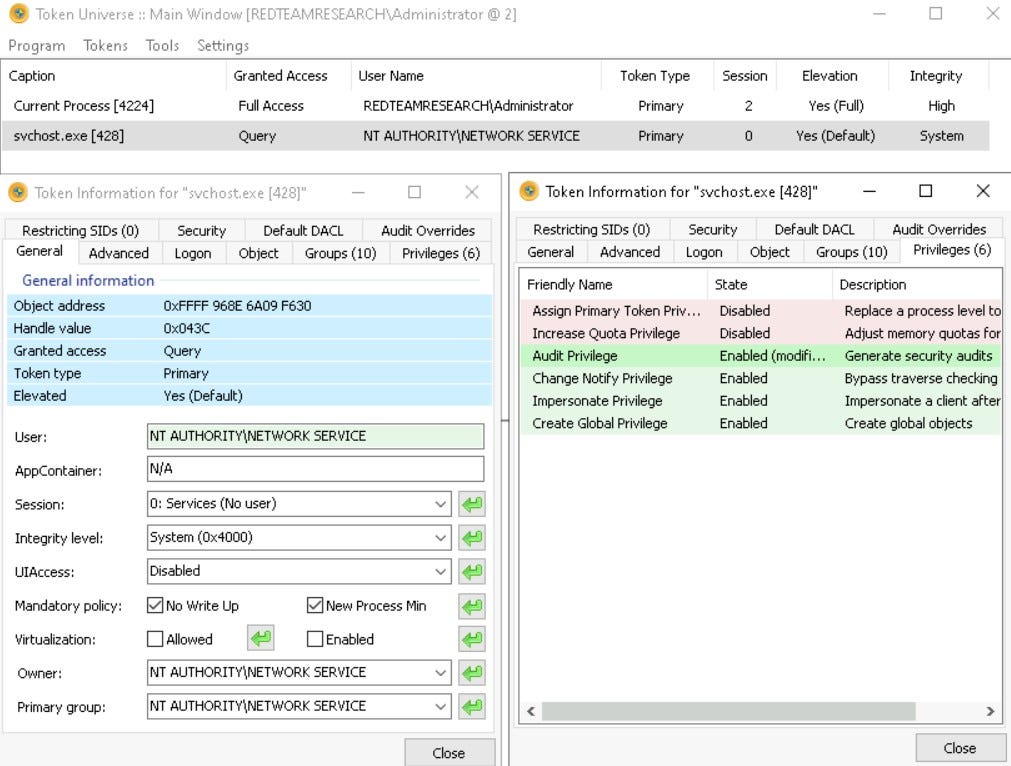Select the Audit Privilege row

(x=761, y=356)
